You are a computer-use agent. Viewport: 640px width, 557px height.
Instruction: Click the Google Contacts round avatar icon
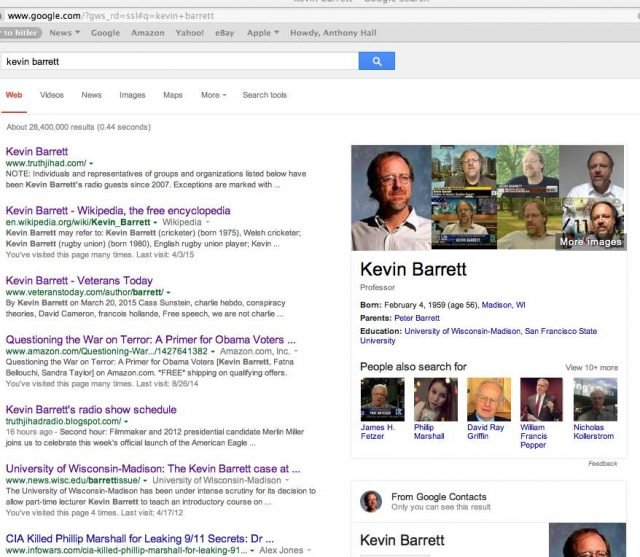371,502
